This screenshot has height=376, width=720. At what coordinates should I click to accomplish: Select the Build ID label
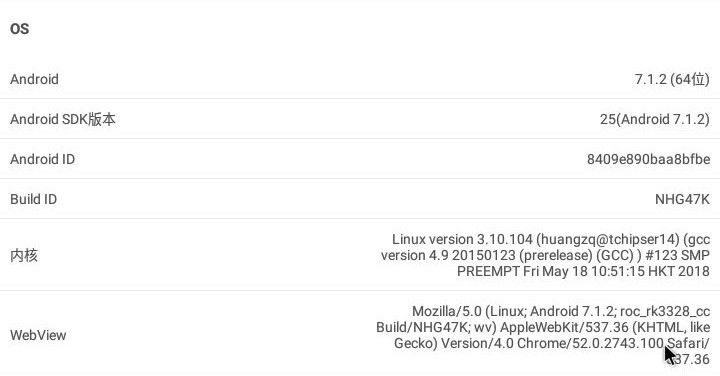[x=34, y=199]
